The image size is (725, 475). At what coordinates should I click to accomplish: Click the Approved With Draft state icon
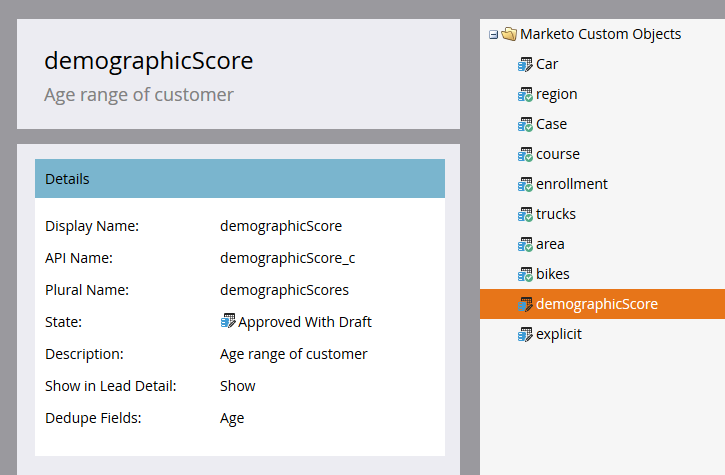[228, 322]
